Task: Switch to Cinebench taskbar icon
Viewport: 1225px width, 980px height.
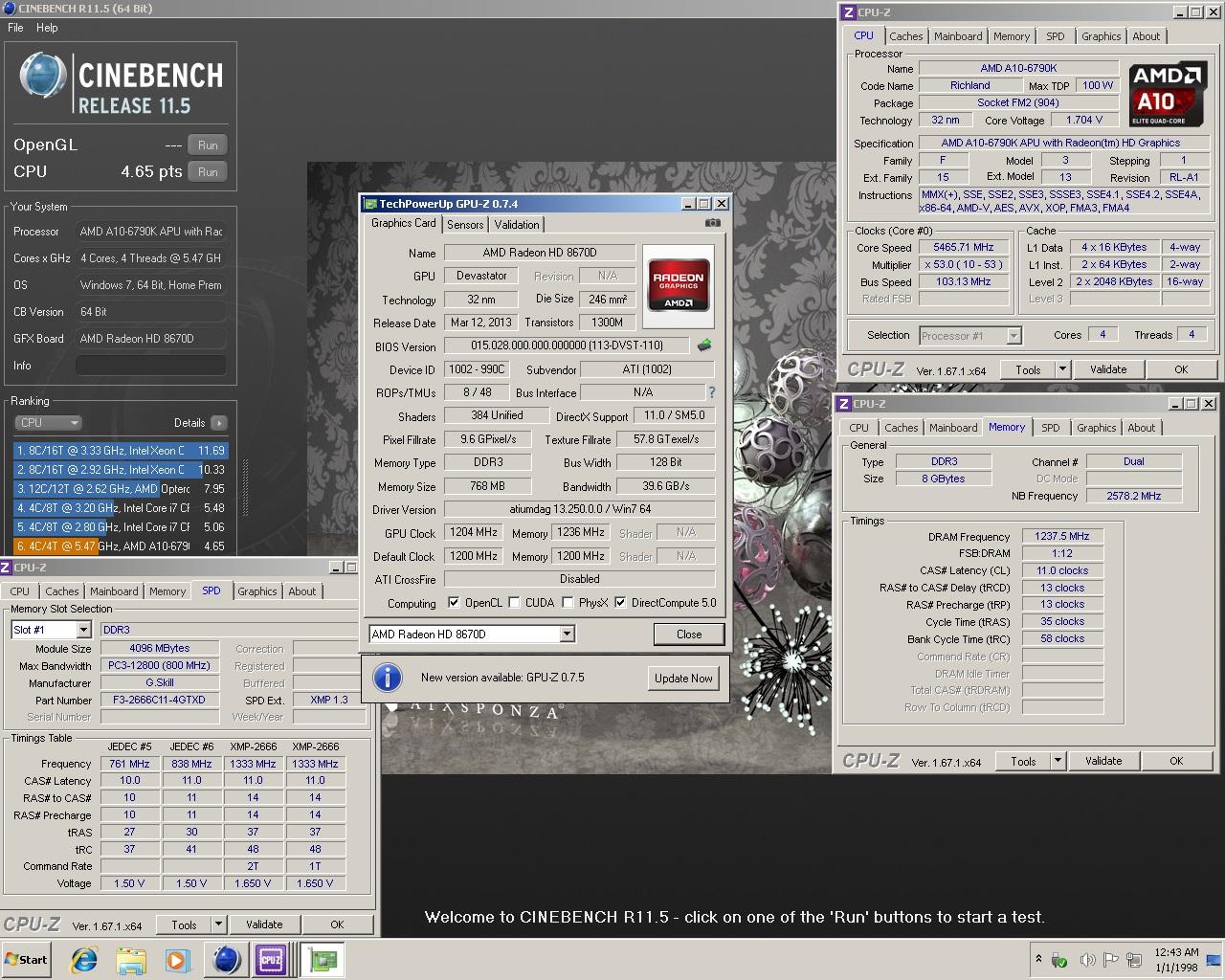Action: point(226,960)
